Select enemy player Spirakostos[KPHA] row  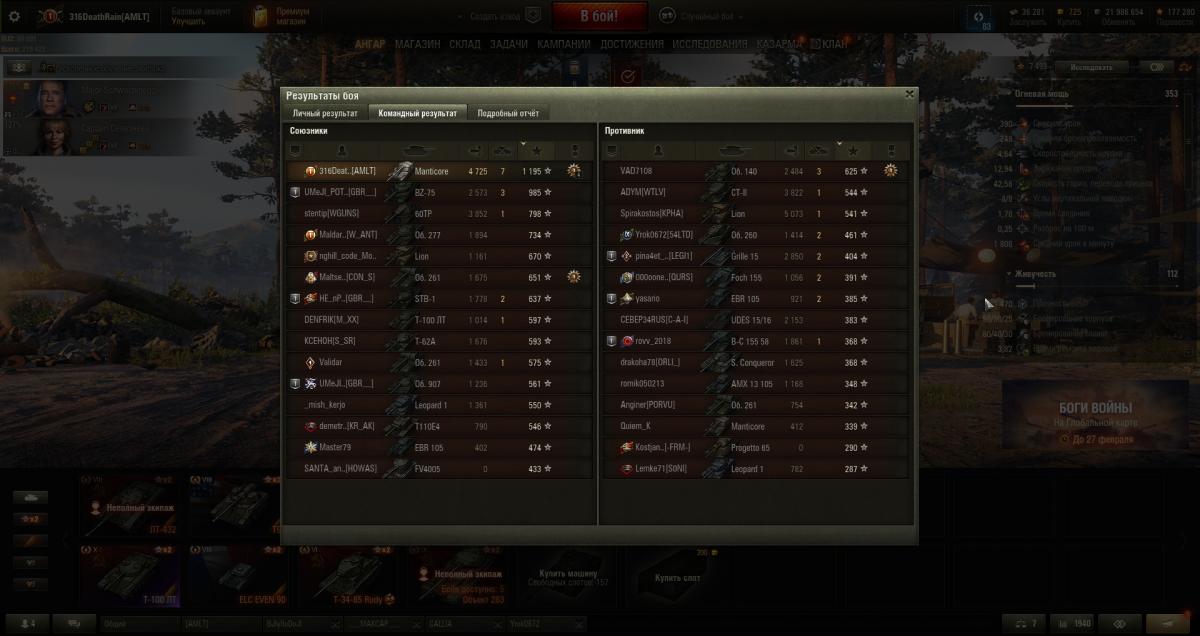[757, 213]
